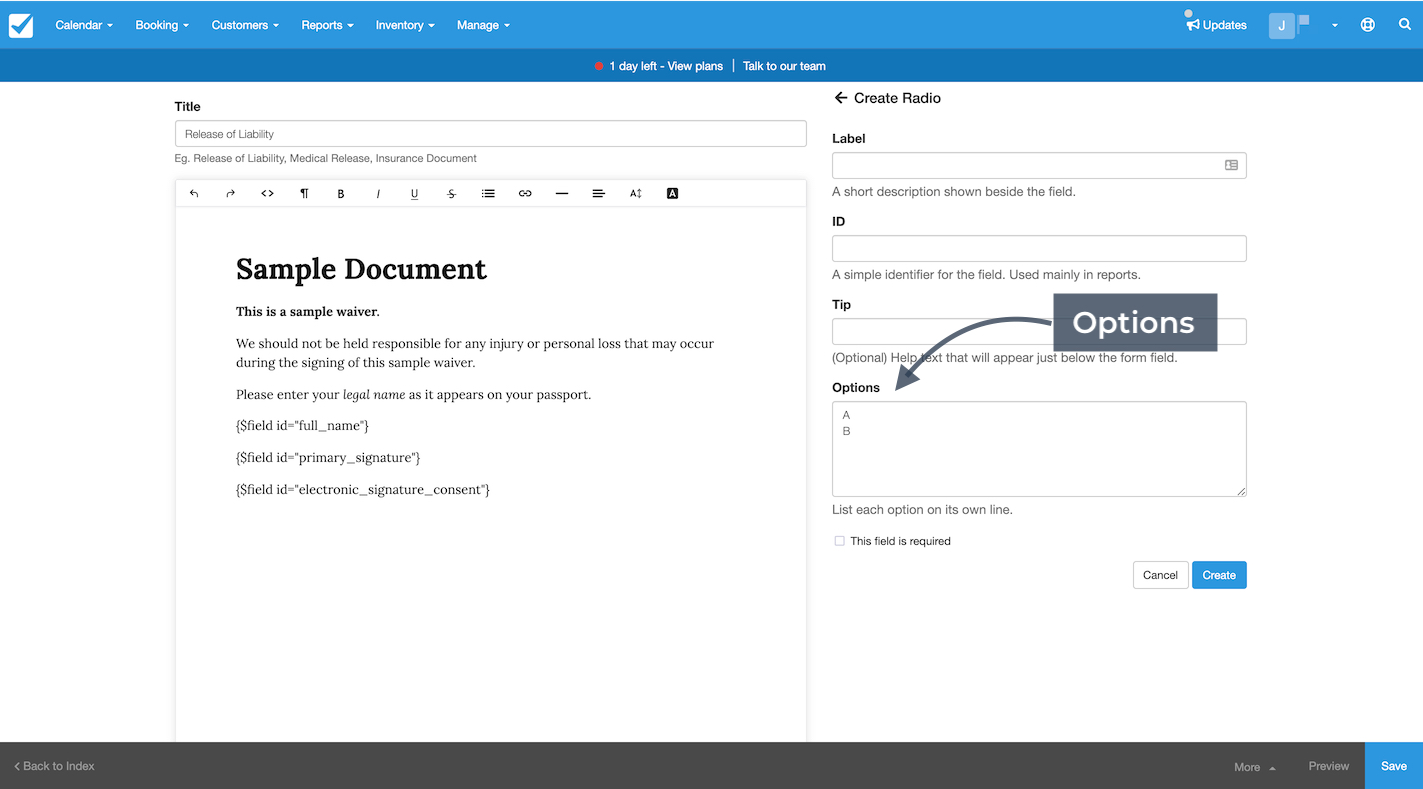Insert a horizontal line
The width and height of the screenshot is (1423, 789).
point(562,193)
